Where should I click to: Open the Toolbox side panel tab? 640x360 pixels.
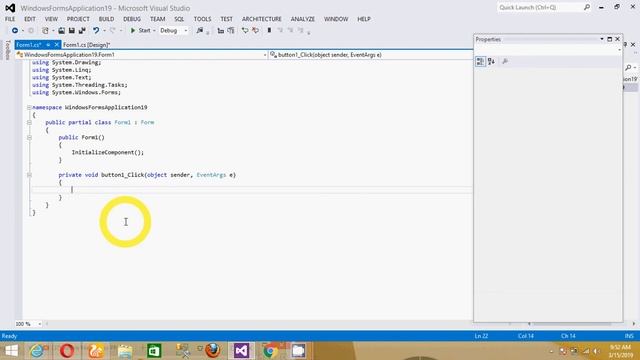[x=7, y=50]
